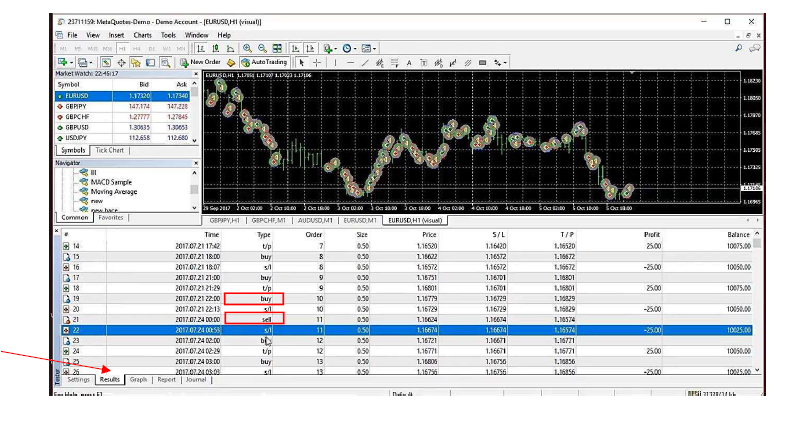Toggle the Terminal window icon

coord(151,63)
